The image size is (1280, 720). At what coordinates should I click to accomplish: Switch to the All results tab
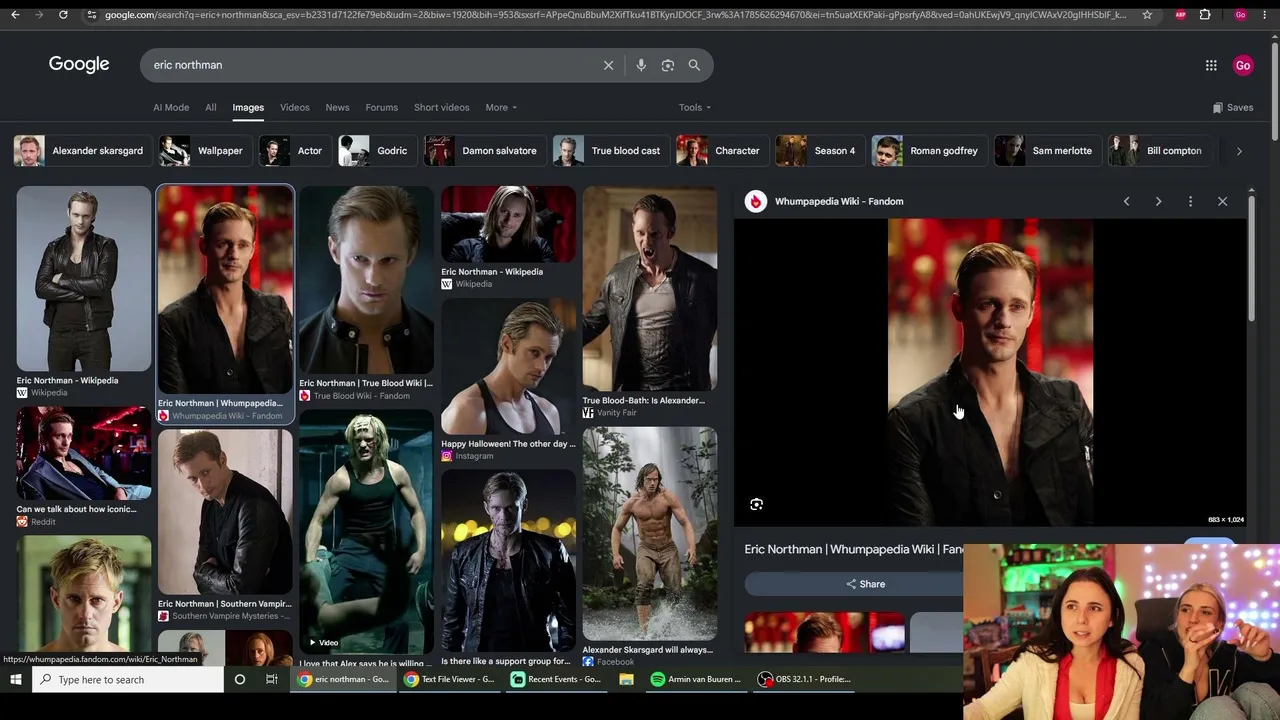(x=211, y=107)
